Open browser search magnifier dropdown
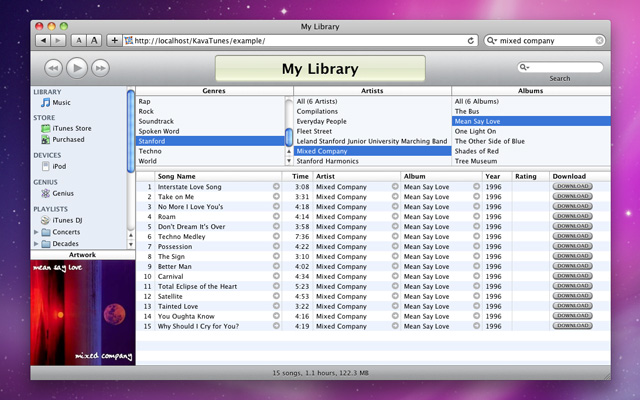Viewport: 640px width, 400px height. (x=491, y=40)
